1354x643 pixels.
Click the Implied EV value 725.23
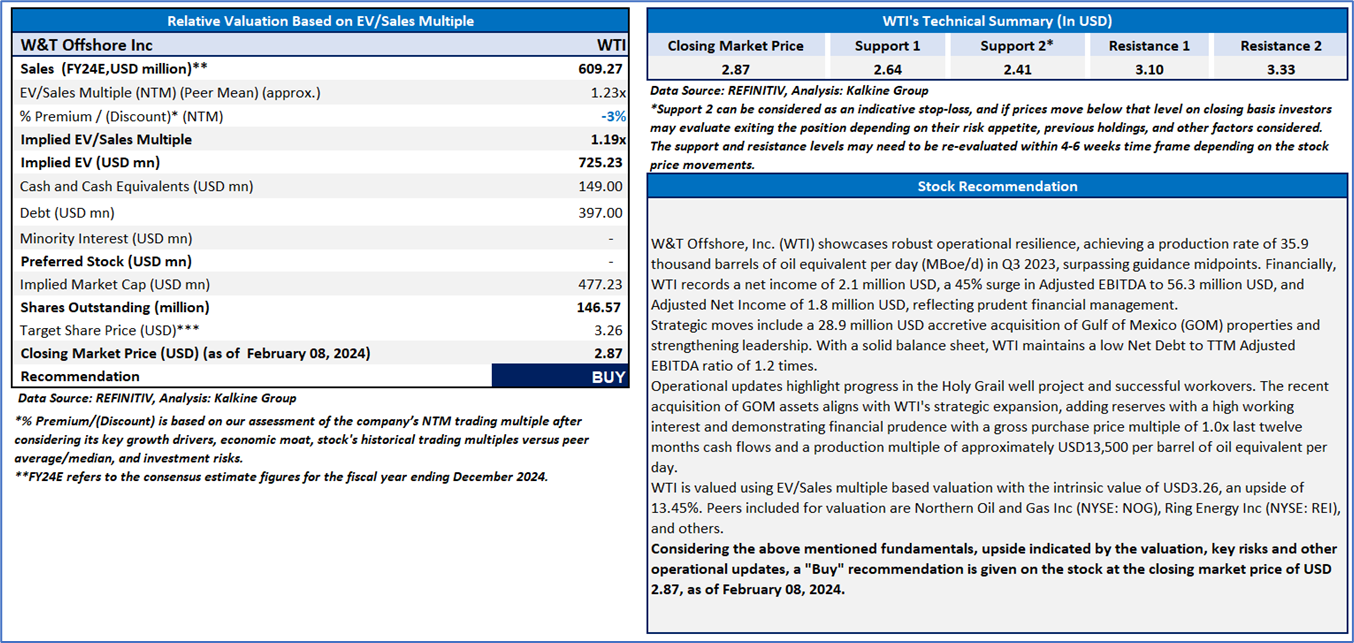point(601,162)
